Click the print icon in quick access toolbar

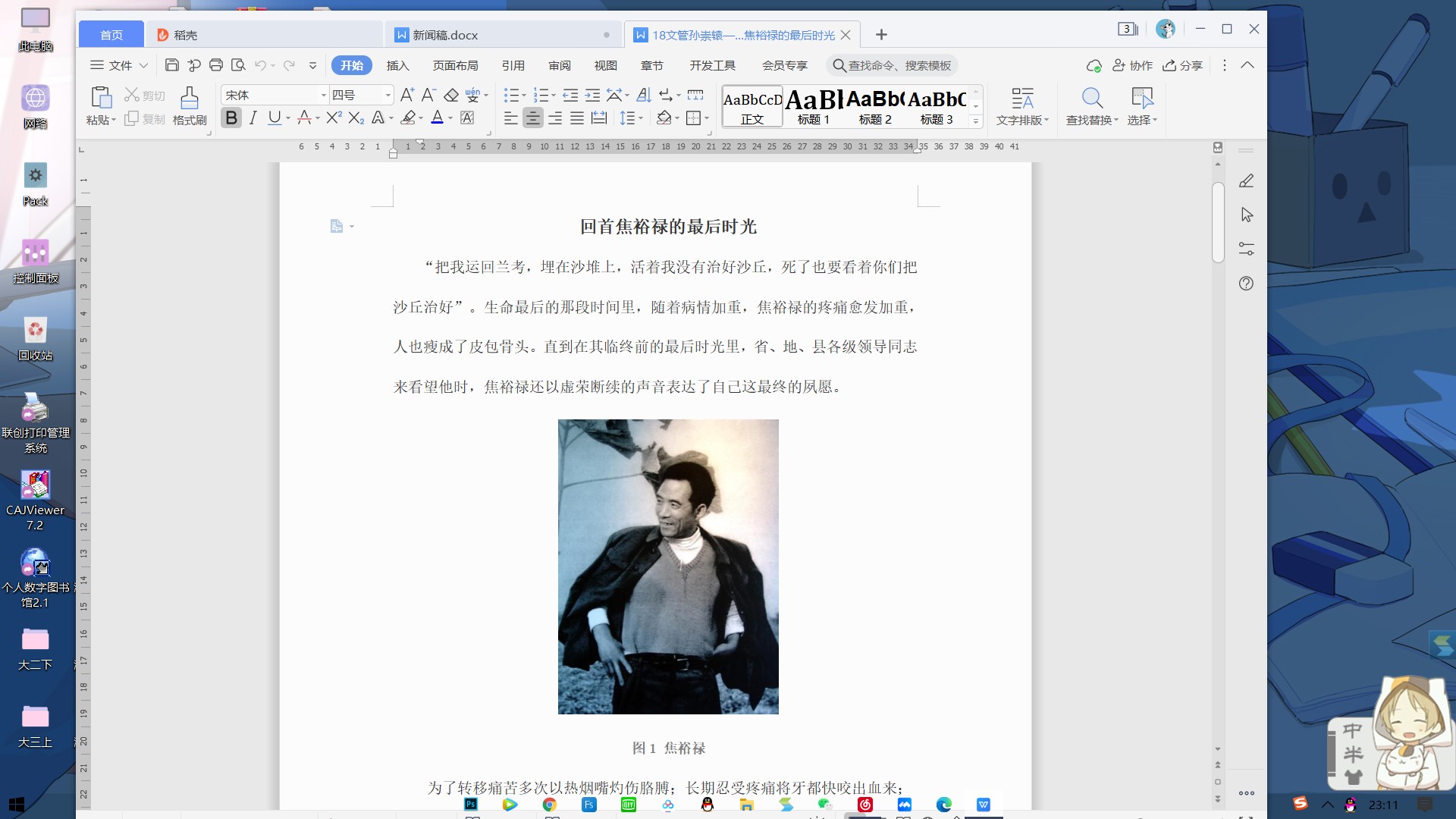coord(216,65)
